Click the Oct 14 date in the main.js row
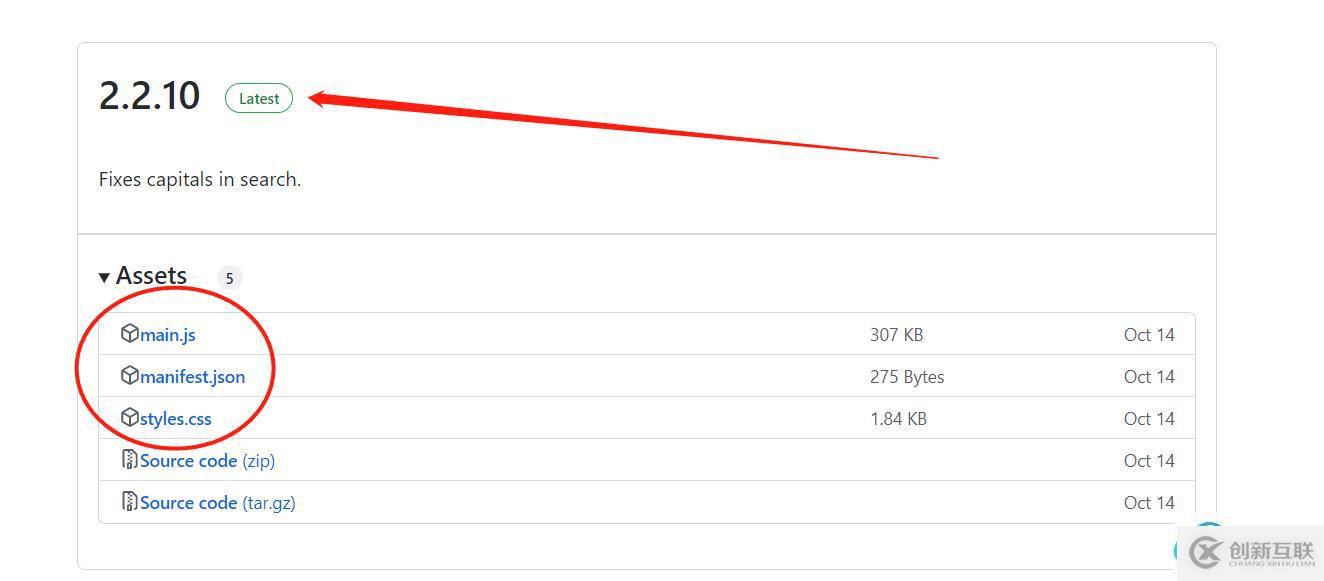This screenshot has height=581, width=1324. [x=1149, y=335]
